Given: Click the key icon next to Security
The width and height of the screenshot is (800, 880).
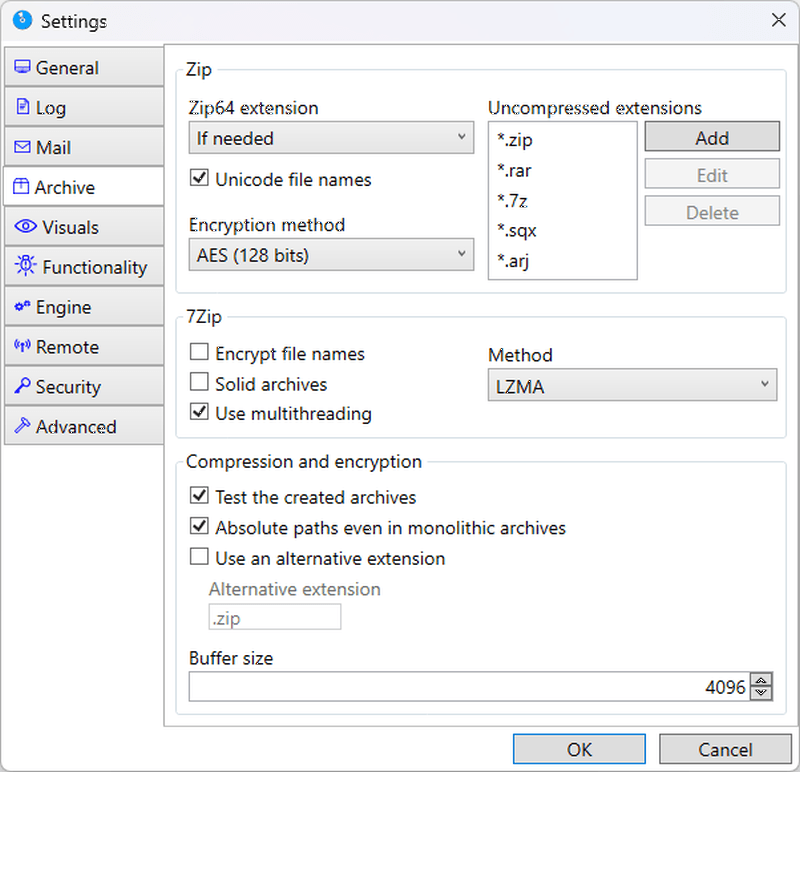Looking at the screenshot, I should 22,385.
